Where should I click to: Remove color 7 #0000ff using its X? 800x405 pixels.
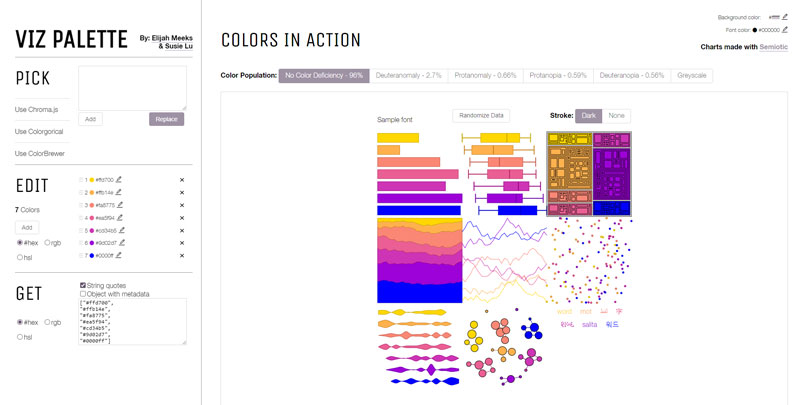pos(182,256)
